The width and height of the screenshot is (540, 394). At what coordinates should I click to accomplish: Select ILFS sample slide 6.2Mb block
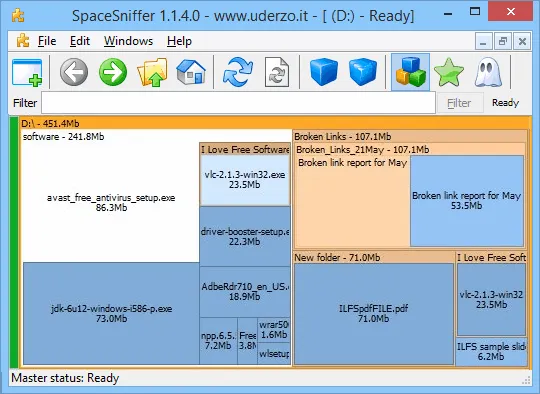491,352
